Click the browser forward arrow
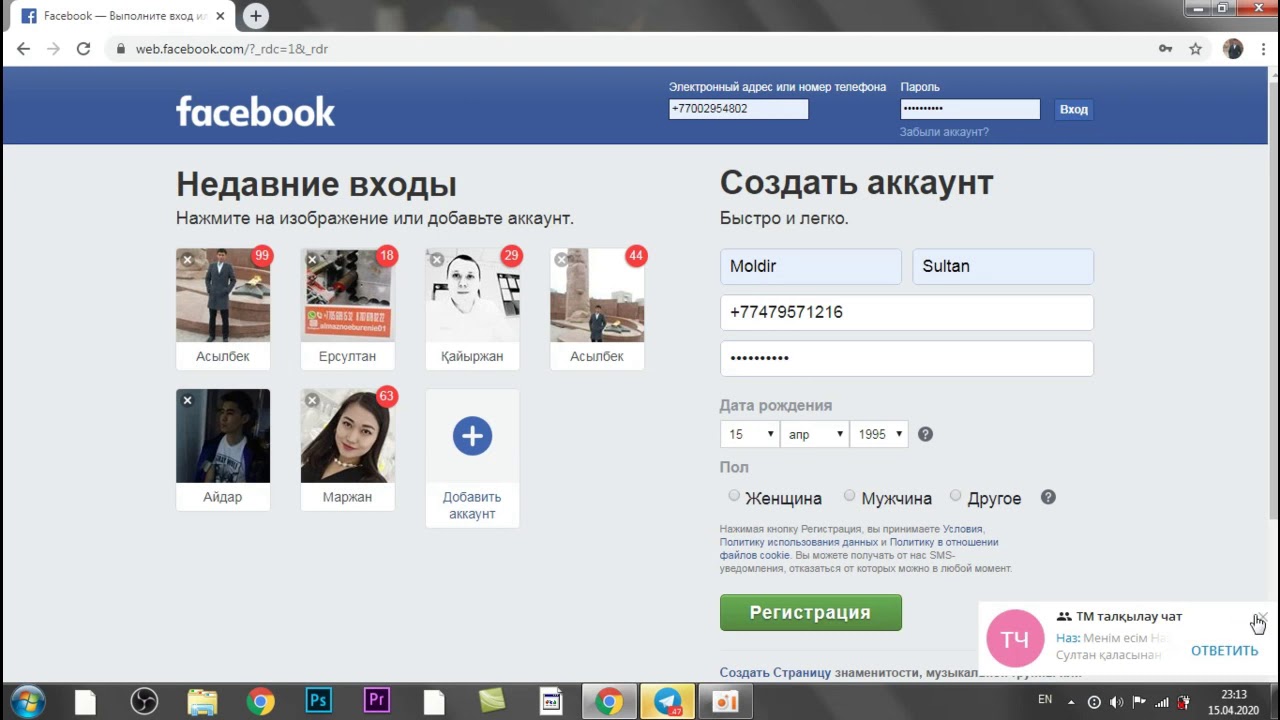The image size is (1280, 720). (x=54, y=49)
